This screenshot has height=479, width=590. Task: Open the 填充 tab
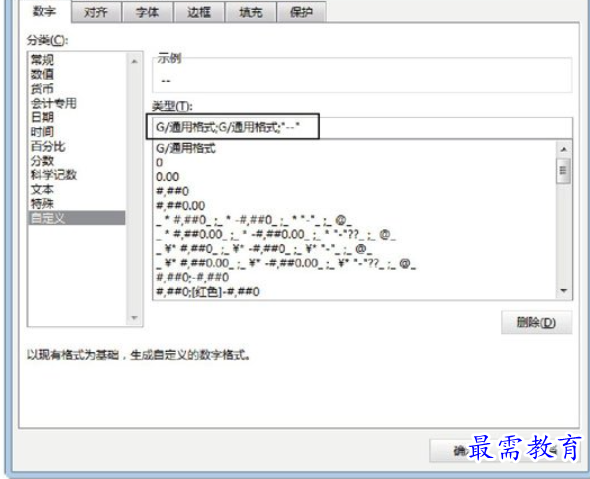pos(251,12)
